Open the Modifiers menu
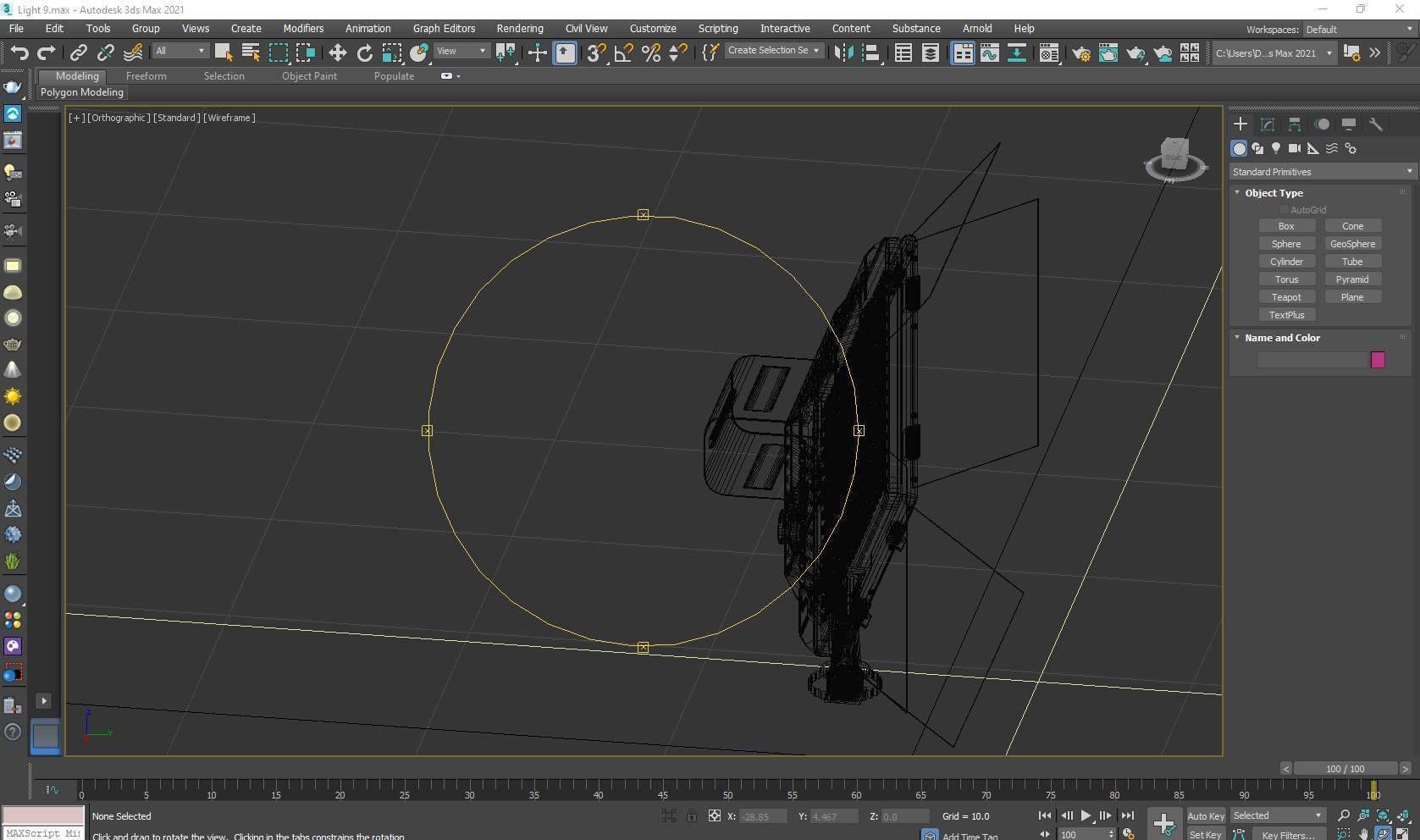 pos(303,28)
